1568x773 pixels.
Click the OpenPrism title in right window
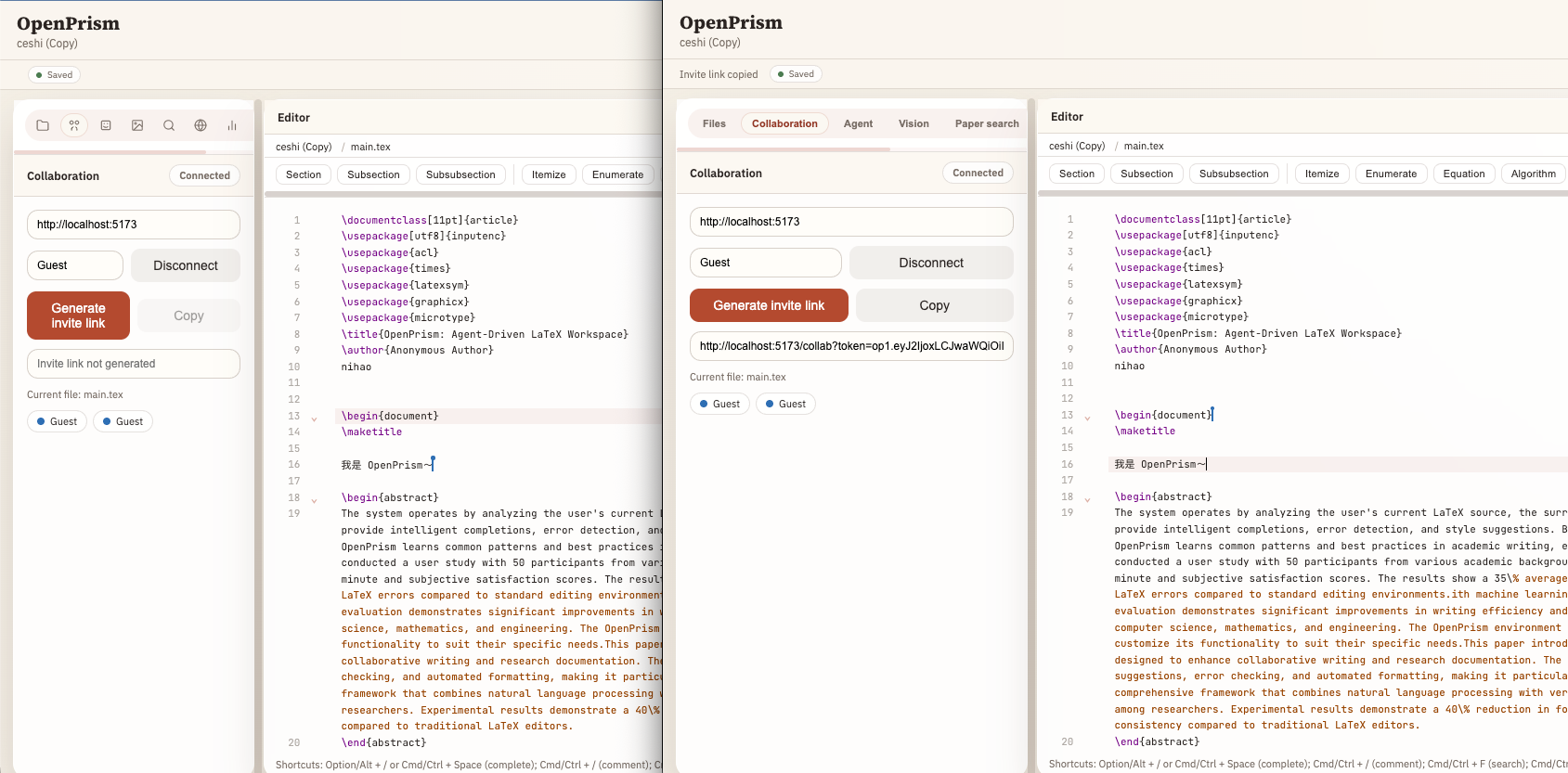pos(731,23)
